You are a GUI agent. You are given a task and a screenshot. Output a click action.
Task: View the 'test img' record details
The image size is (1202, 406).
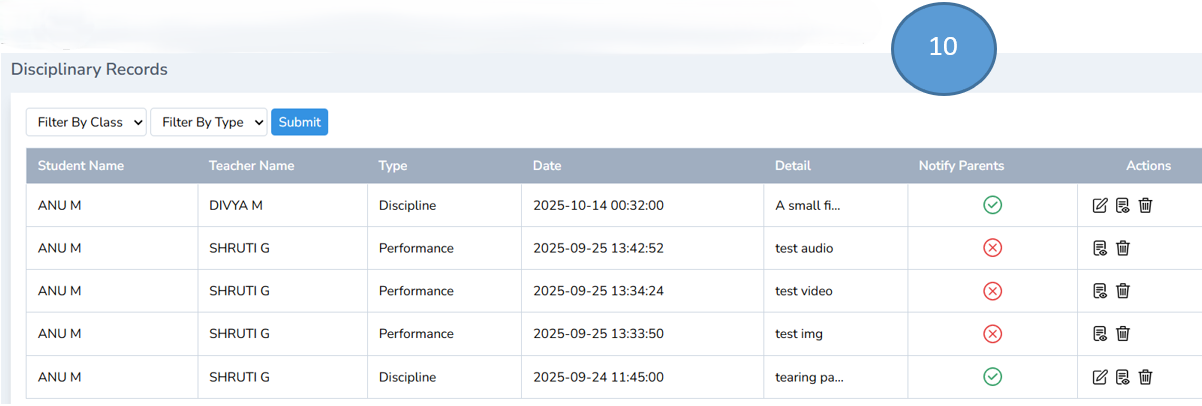click(x=1100, y=334)
